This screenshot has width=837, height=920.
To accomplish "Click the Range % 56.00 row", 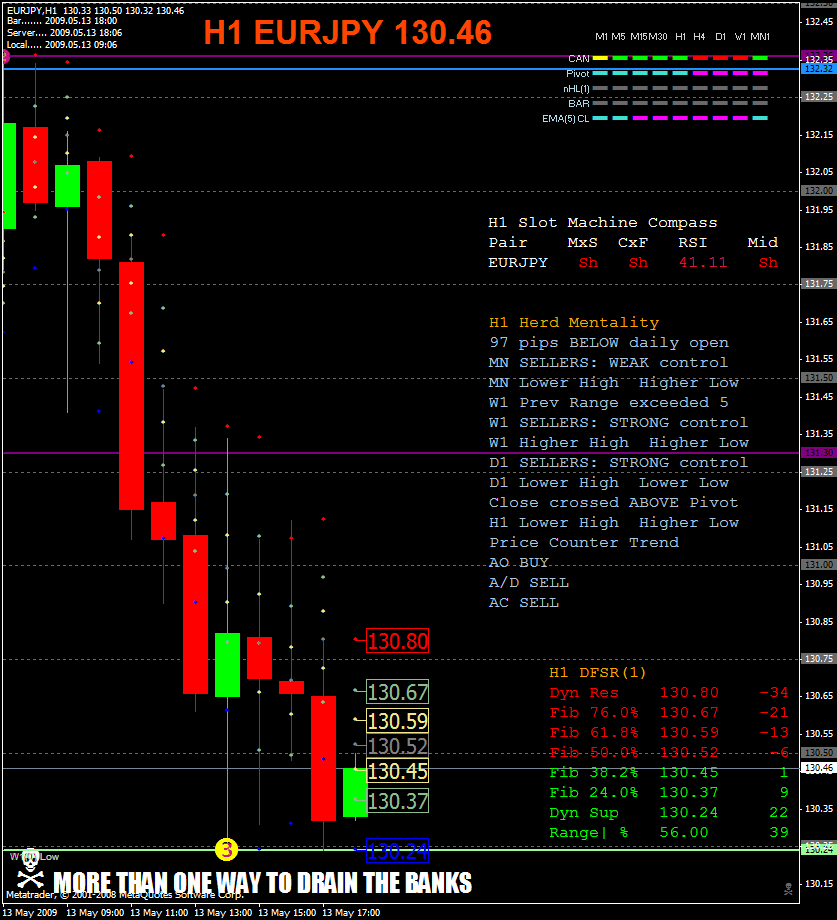I will point(669,833).
